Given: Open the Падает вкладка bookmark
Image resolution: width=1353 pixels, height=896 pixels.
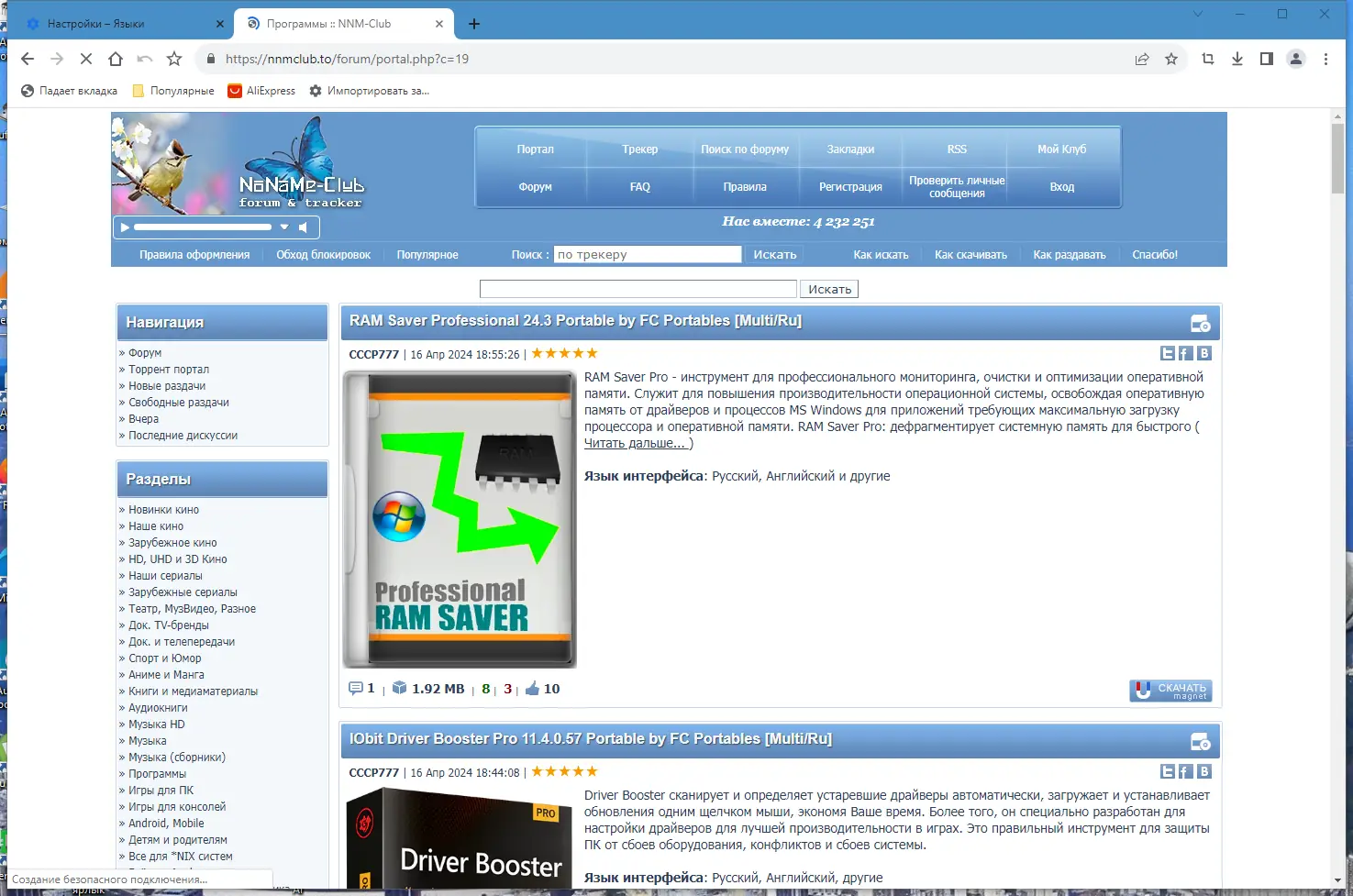Looking at the screenshot, I should point(69,91).
